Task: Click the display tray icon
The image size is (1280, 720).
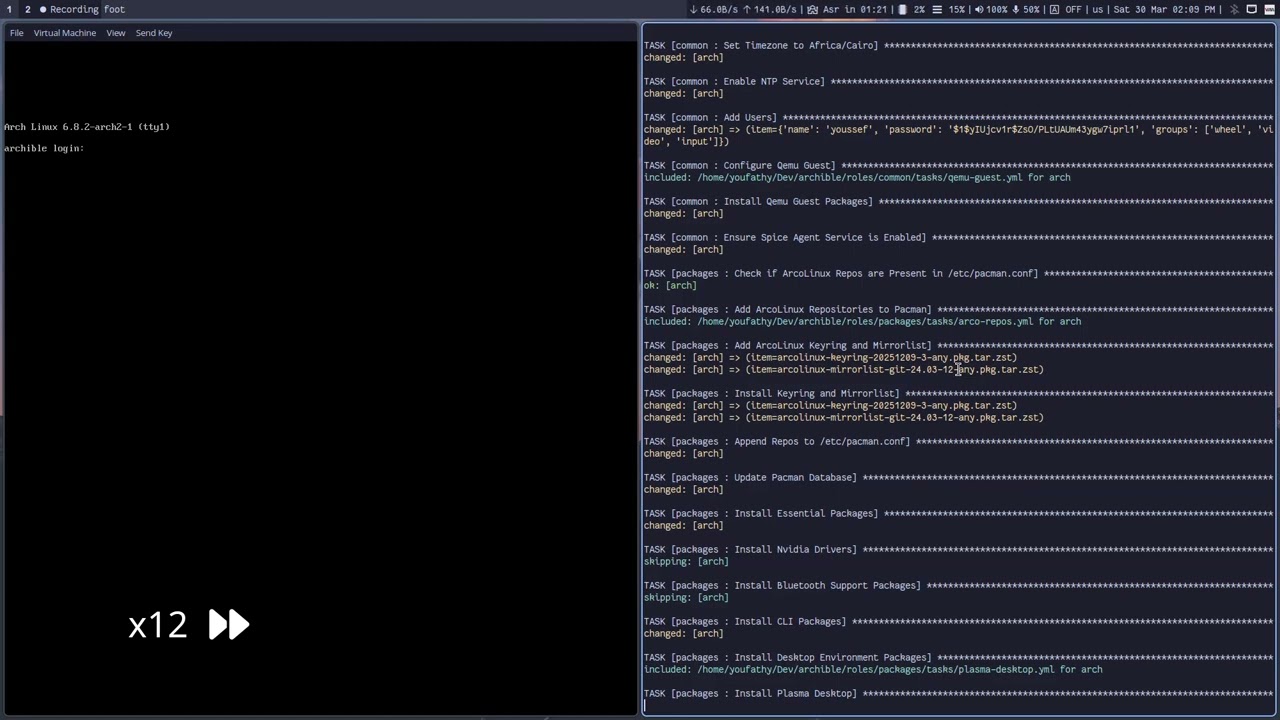Action: coord(1252,9)
